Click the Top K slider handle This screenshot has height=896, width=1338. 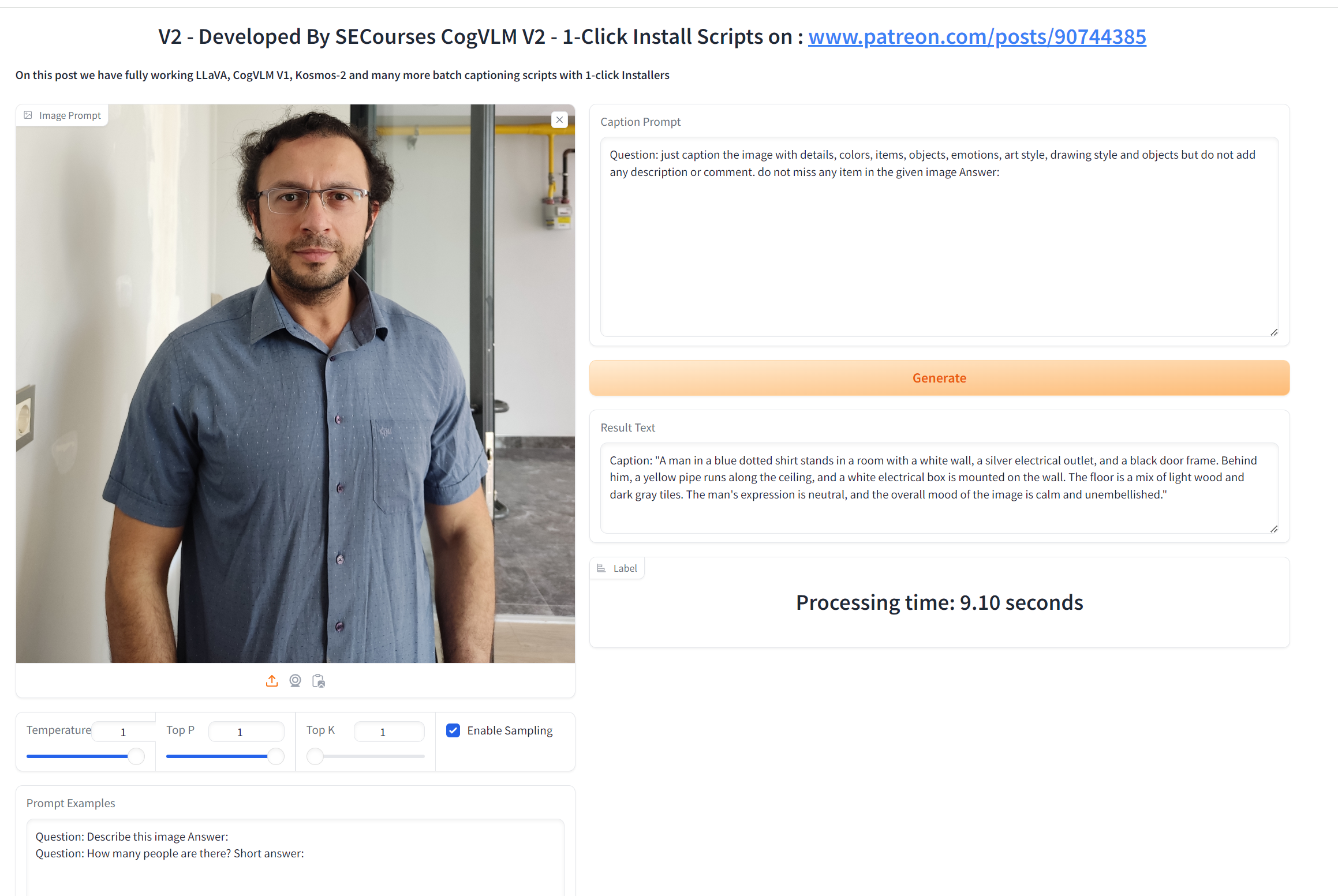[315, 756]
